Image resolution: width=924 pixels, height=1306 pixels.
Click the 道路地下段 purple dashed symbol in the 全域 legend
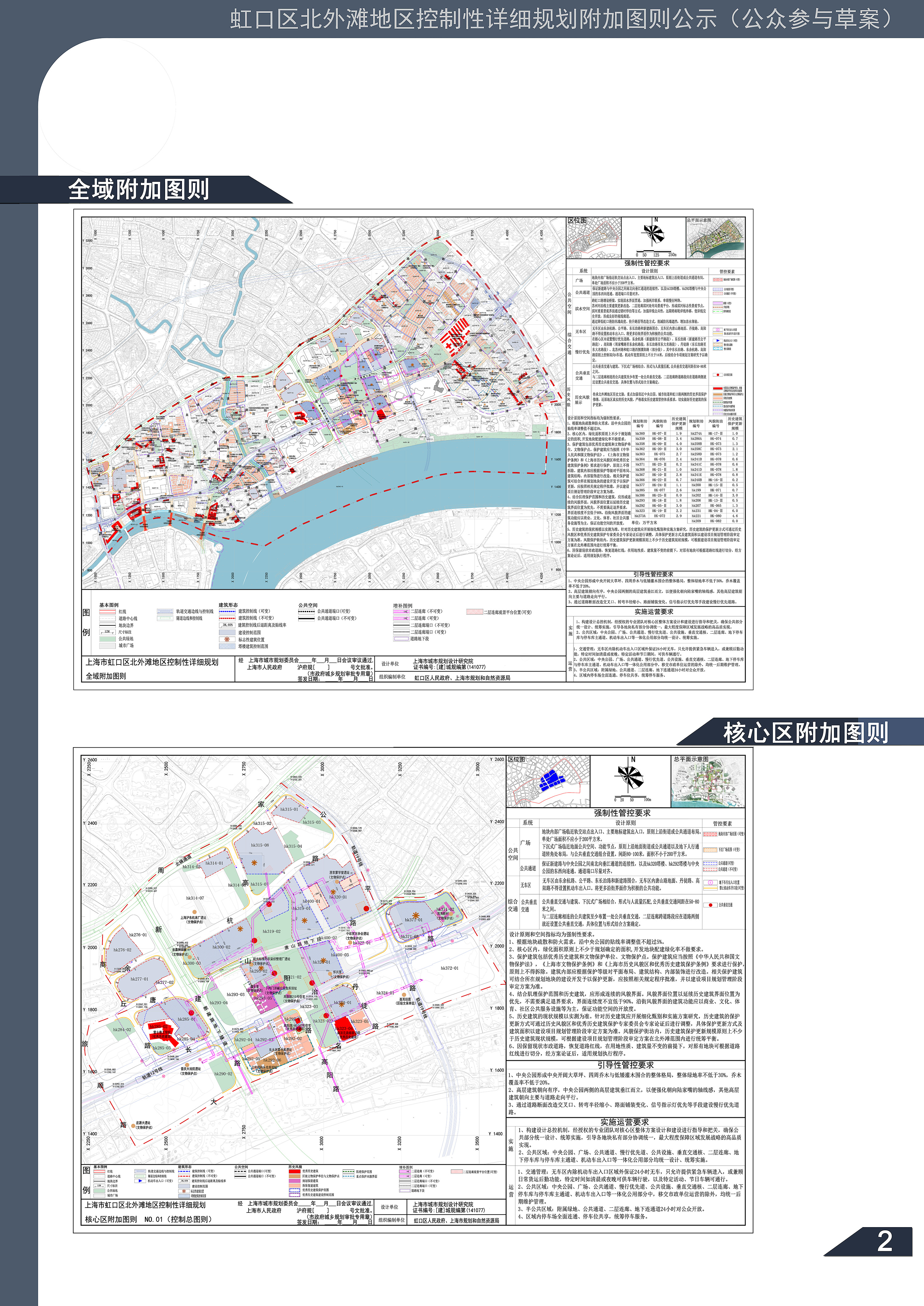pos(402,639)
